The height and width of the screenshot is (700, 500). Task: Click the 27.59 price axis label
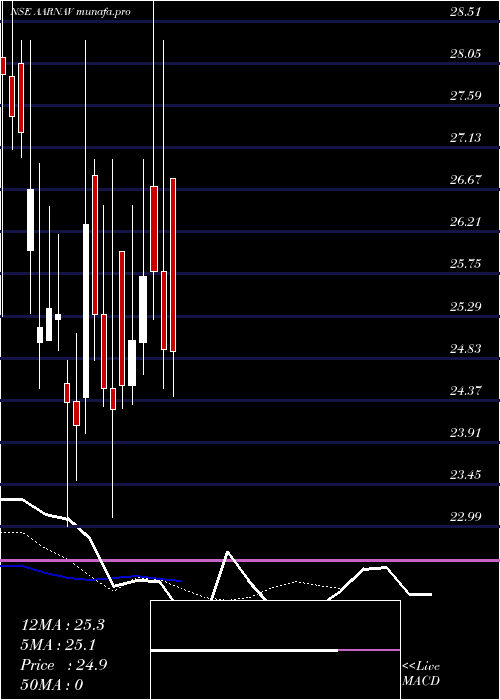(x=465, y=96)
